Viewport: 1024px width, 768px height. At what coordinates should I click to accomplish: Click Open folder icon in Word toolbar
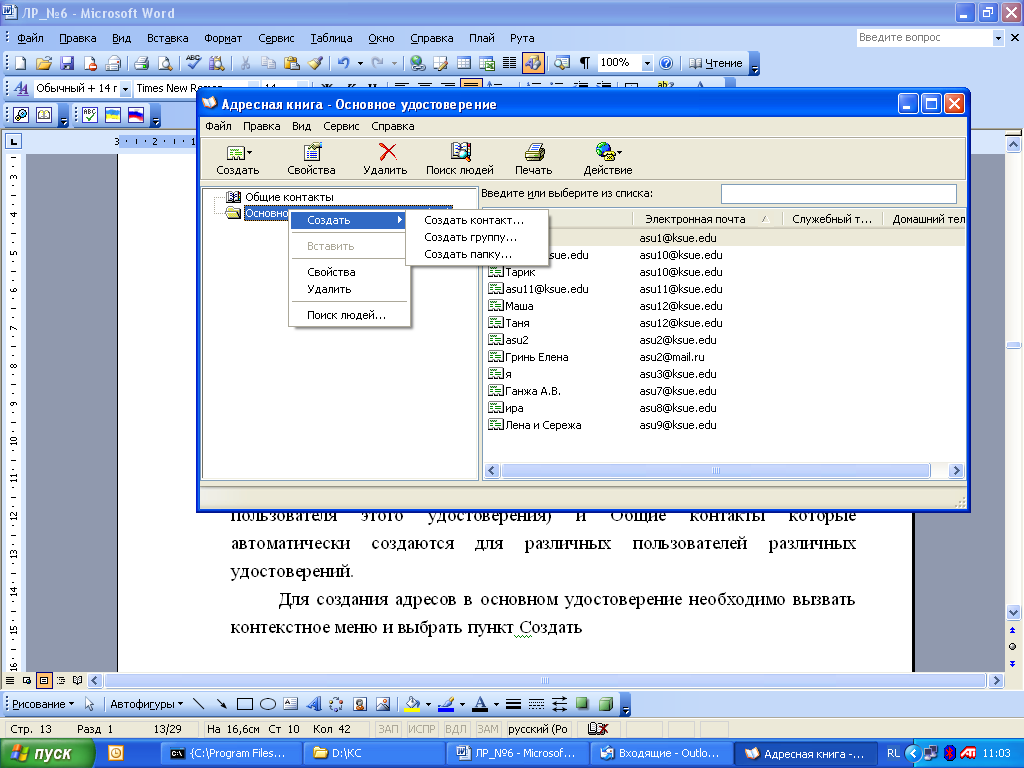point(43,63)
